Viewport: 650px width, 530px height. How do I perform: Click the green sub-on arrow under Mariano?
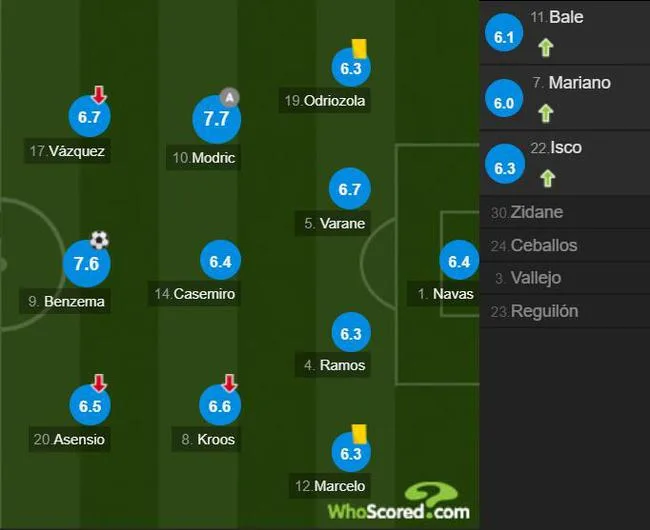(x=546, y=113)
